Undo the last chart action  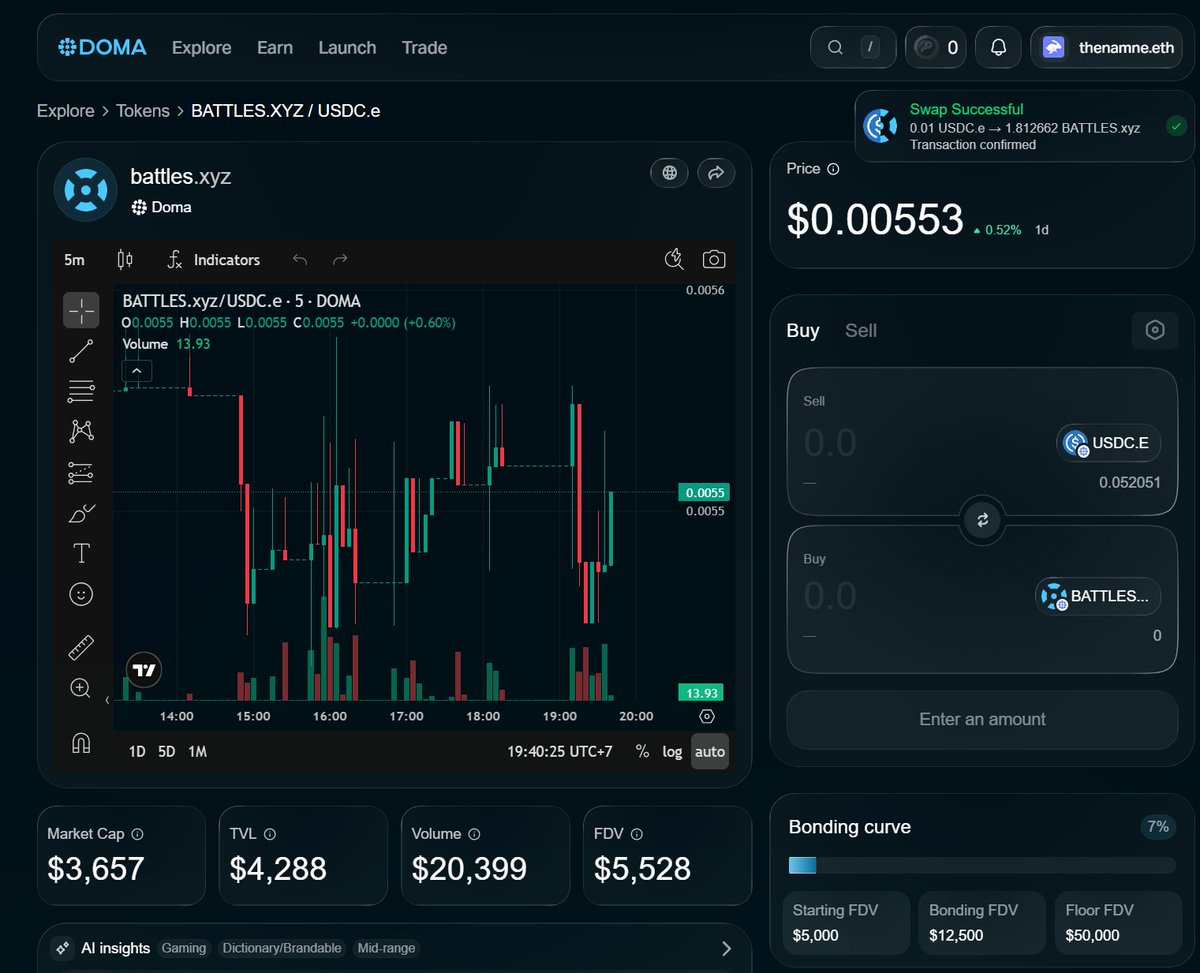point(300,260)
